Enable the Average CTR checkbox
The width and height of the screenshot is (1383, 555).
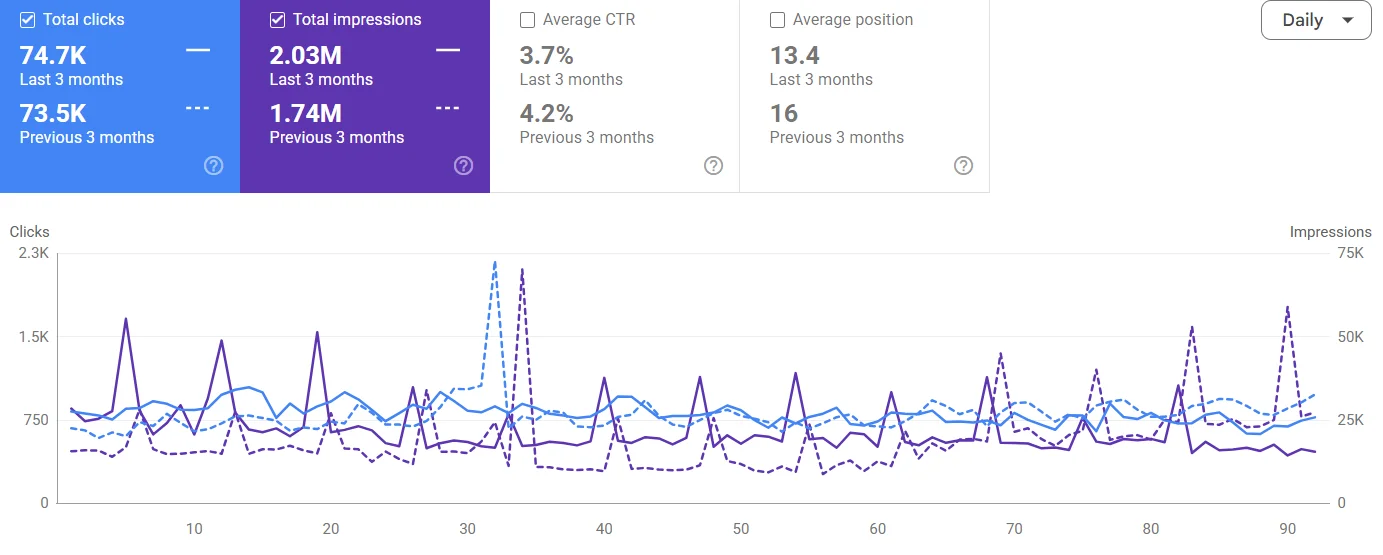click(528, 19)
